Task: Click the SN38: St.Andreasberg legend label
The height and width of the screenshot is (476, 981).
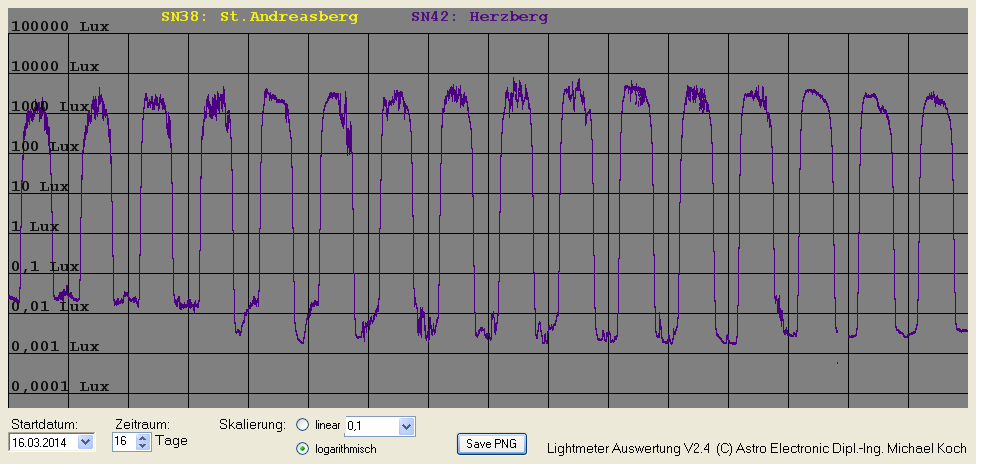Action: pos(260,18)
